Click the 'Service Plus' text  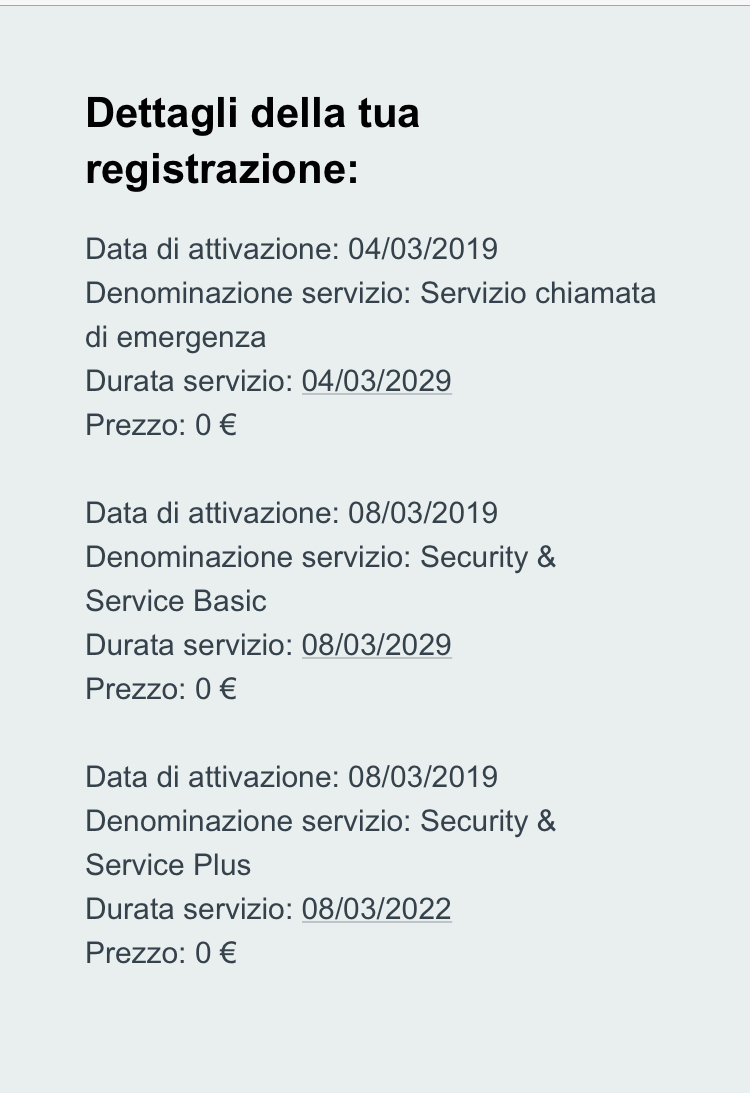(x=168, y=865)
